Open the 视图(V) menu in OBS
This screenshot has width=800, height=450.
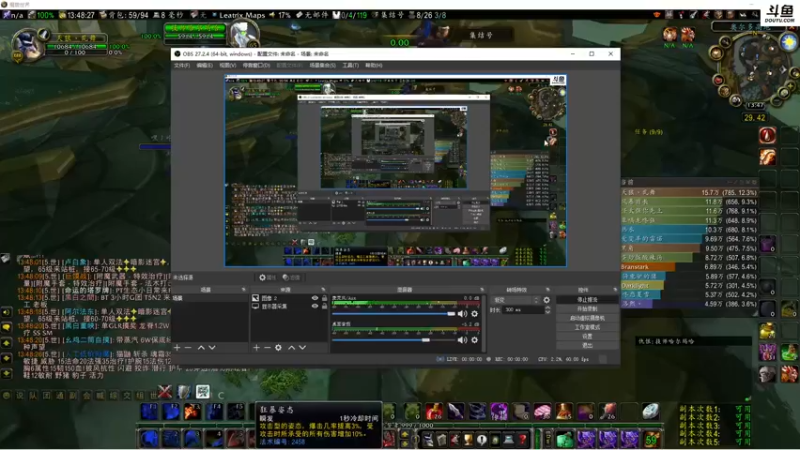[x=228, y=65]
